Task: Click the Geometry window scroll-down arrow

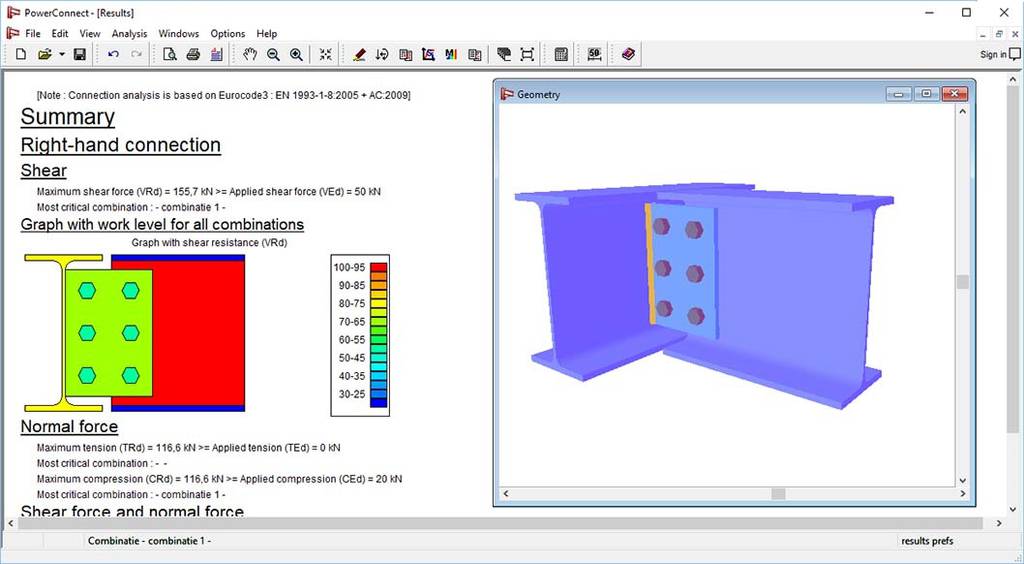Action: (x=962, y=480)
